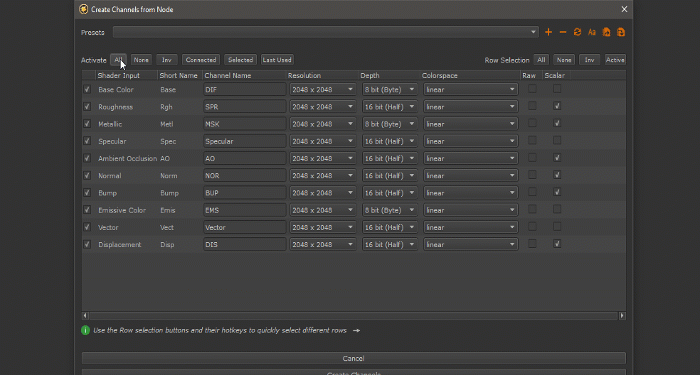Click the Channel Name column header

tap(228, 75)
